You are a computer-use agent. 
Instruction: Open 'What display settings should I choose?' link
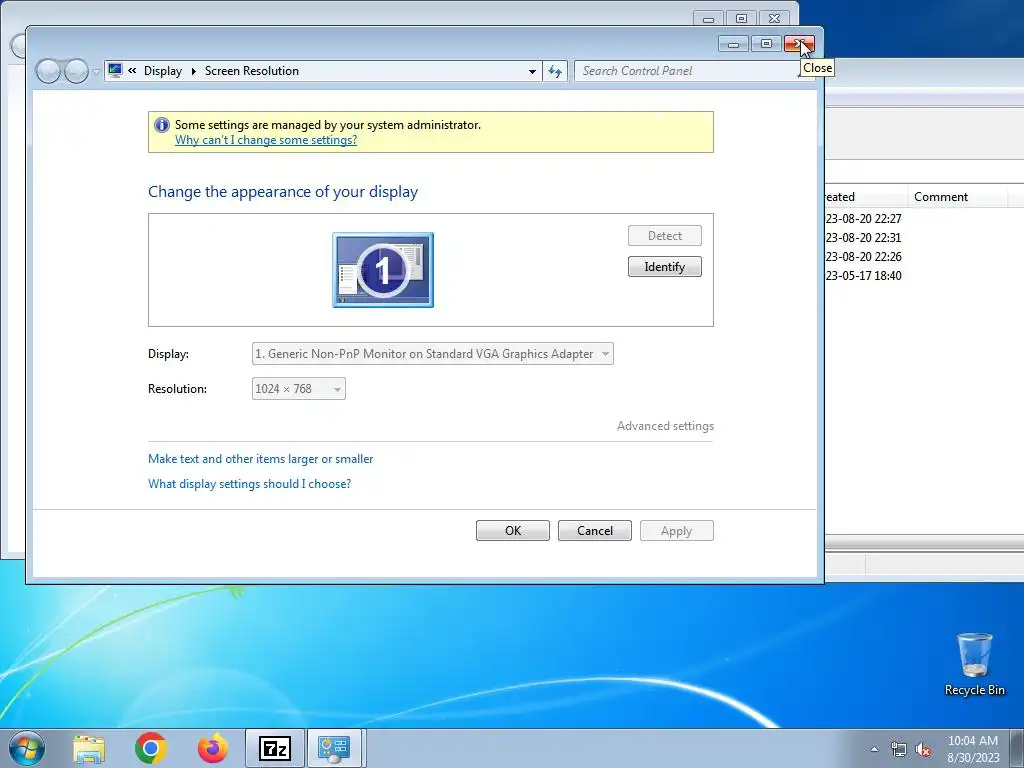tap(249, 484)
